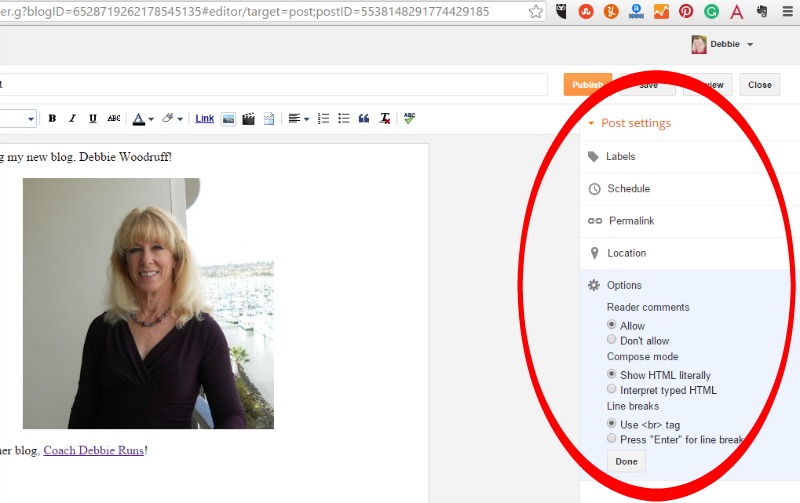Select Show HTML literally
Image resolution: width=800 pixels, height=503 pixels.
click(x=611, y=374)
